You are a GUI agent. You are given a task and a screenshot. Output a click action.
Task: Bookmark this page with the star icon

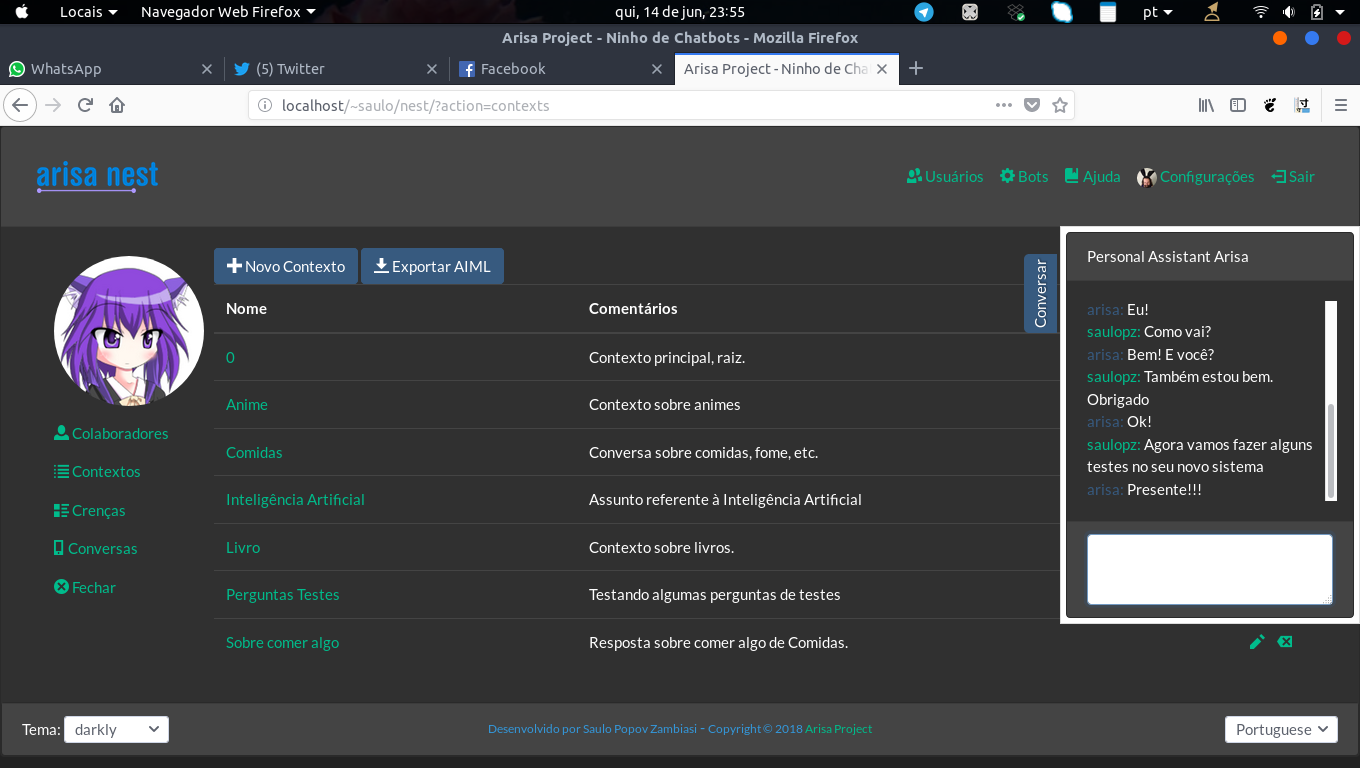pyautogui.click(x=1060, y=105)
